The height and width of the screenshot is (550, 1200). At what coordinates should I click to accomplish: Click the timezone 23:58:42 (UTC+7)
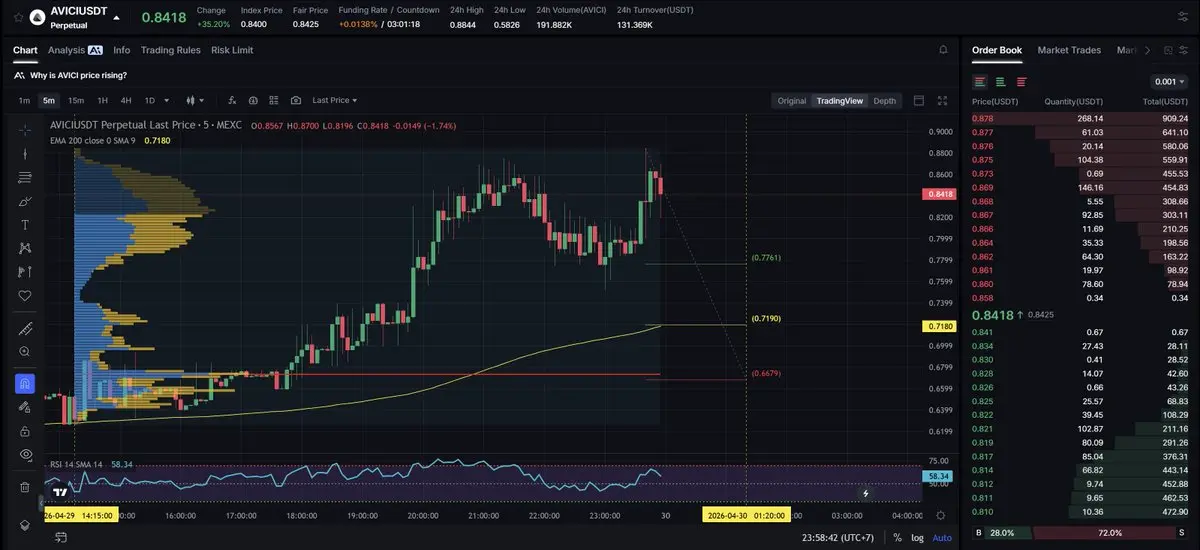click(838, 538)
